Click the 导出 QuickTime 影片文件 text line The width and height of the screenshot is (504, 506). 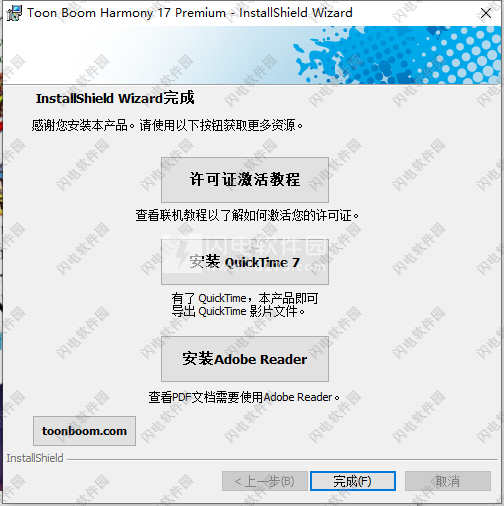(238, 311)
